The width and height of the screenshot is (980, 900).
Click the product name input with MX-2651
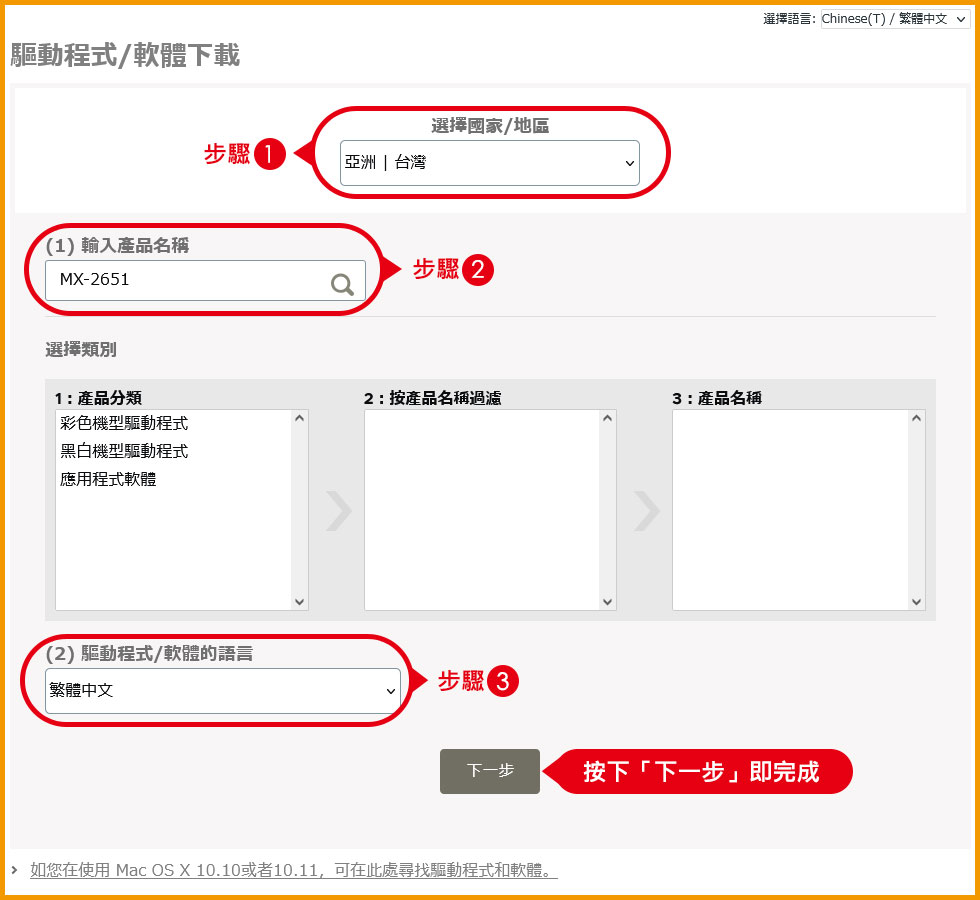pyautogui.click(x=190, y=281)
